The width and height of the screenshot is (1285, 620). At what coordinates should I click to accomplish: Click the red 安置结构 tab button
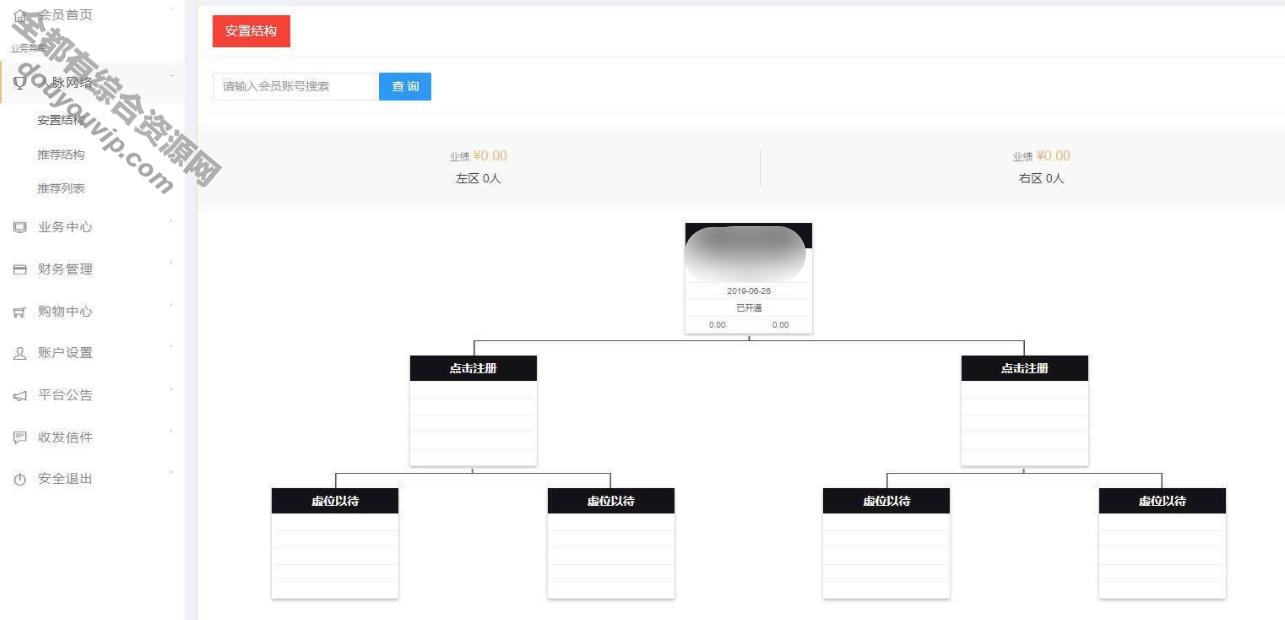coord(251,31)
